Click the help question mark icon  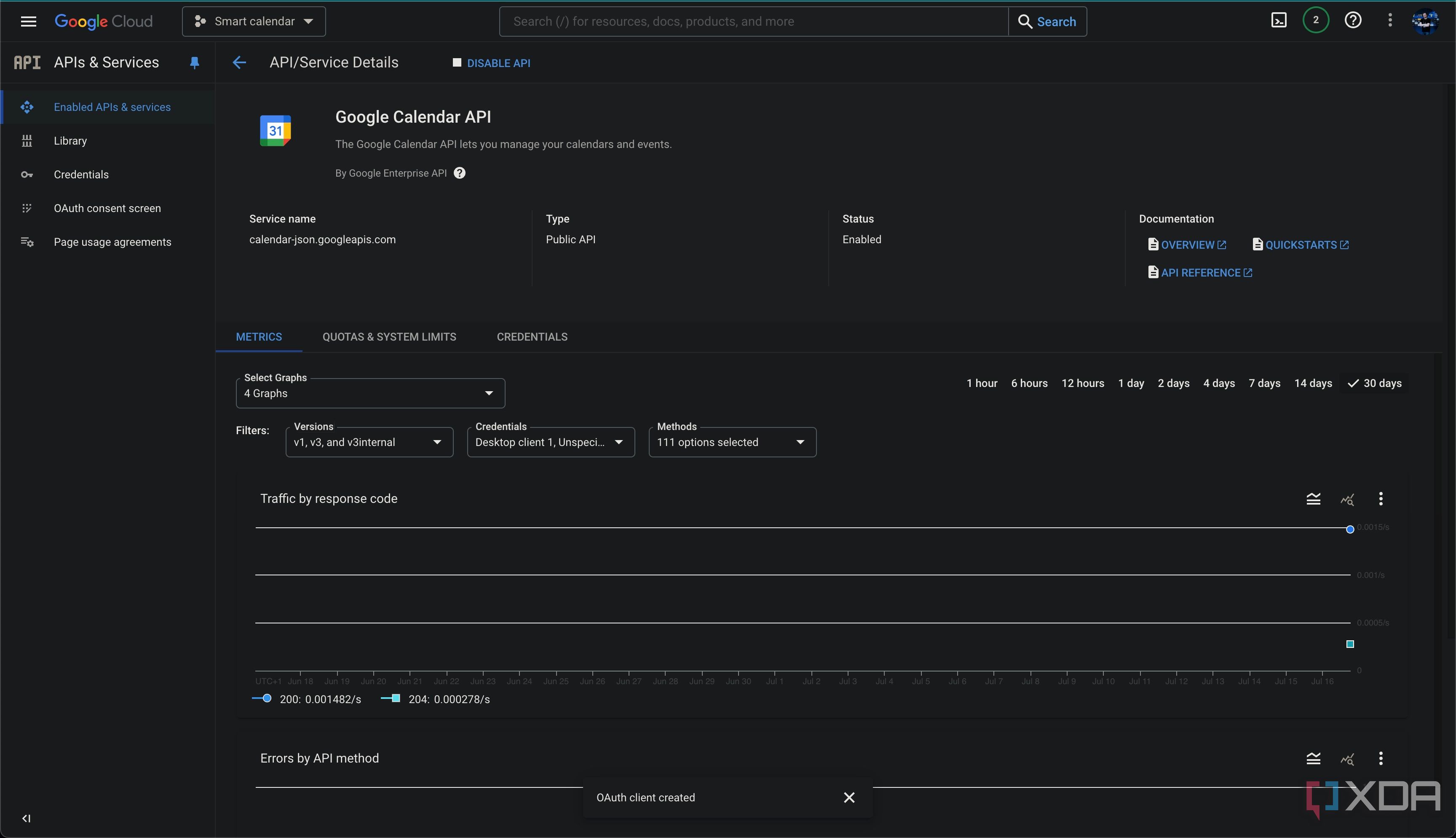(1352, 21)
